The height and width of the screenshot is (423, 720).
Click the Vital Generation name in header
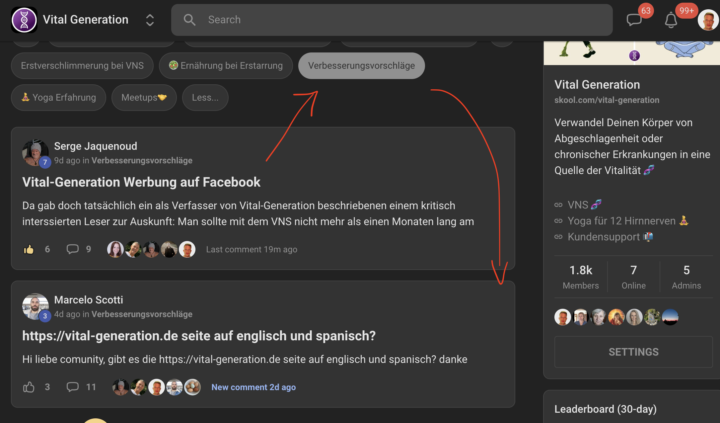[85, 20]
